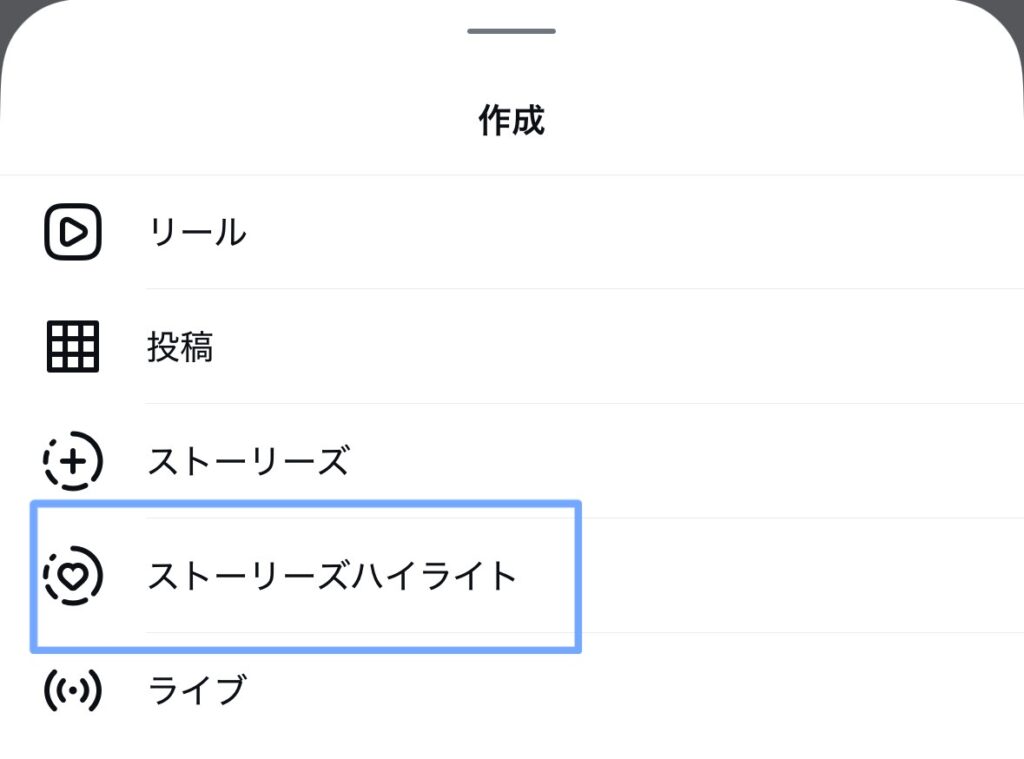Click the 作成 sheet title

tap(511, 121)
